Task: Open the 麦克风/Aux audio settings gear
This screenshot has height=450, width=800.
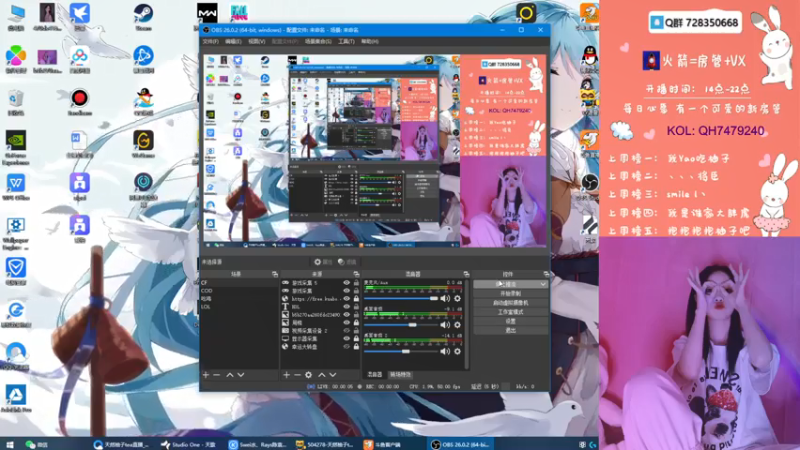Action: 458,298
